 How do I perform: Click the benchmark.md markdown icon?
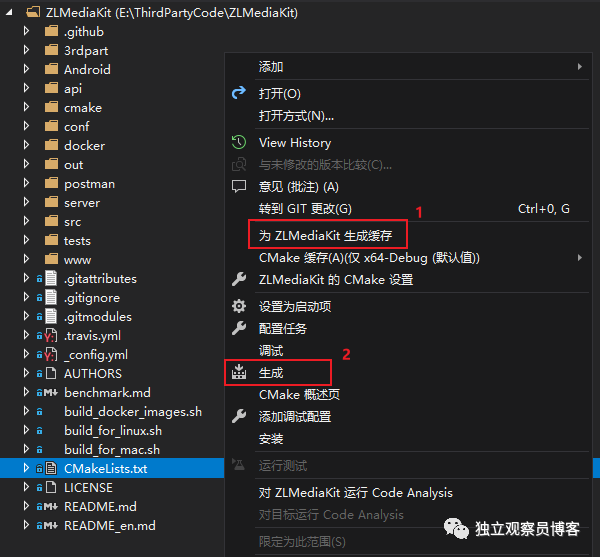[51, 393]
